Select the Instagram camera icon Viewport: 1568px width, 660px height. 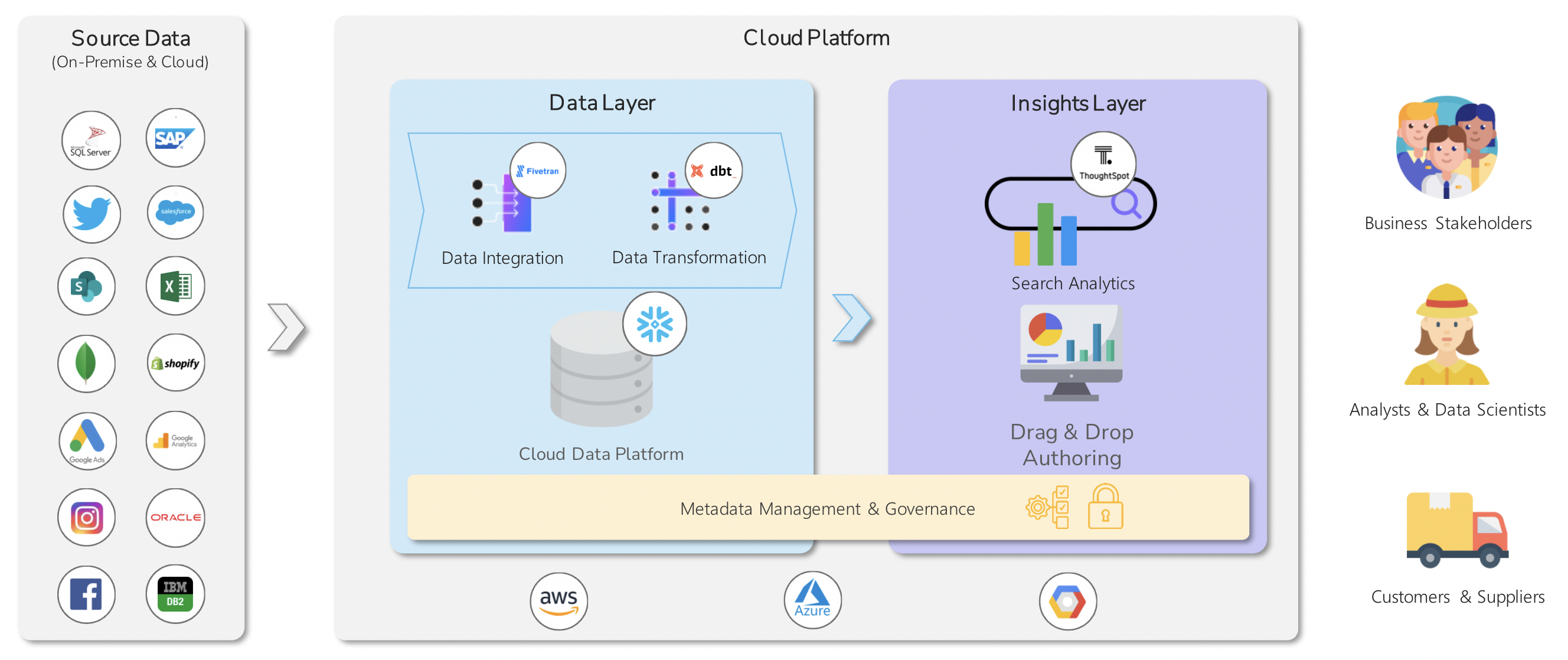86,518
